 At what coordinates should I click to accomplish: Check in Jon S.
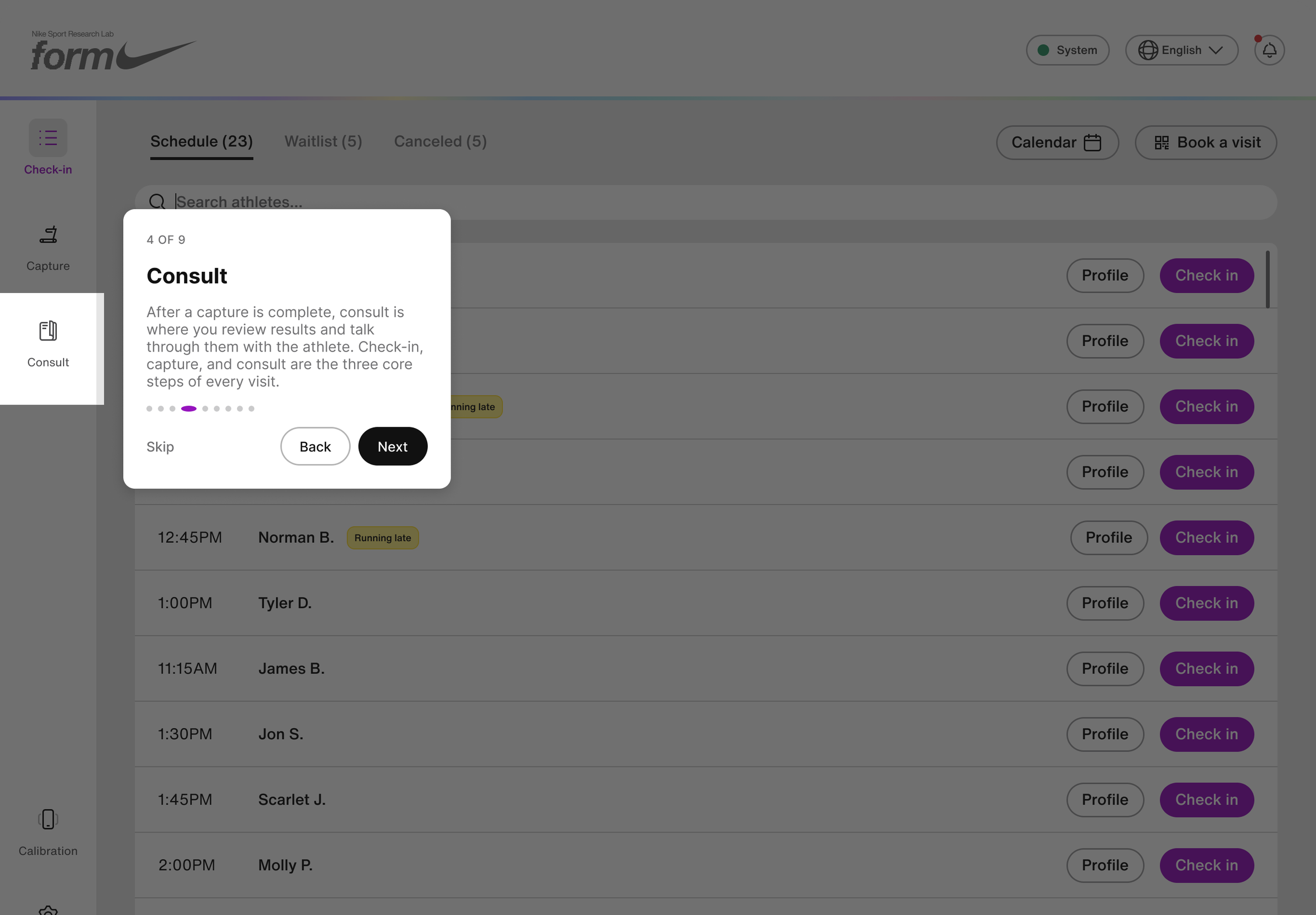[1207, 734]
